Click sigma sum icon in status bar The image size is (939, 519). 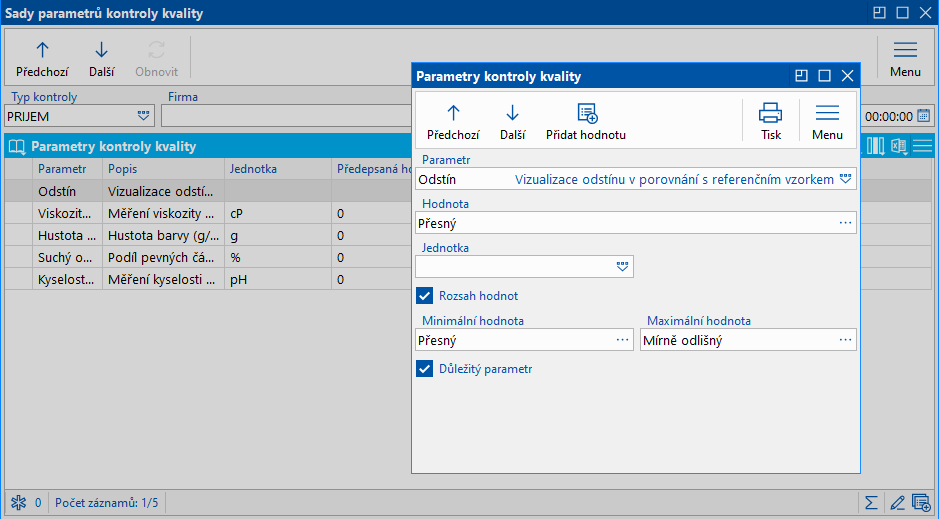871,502
